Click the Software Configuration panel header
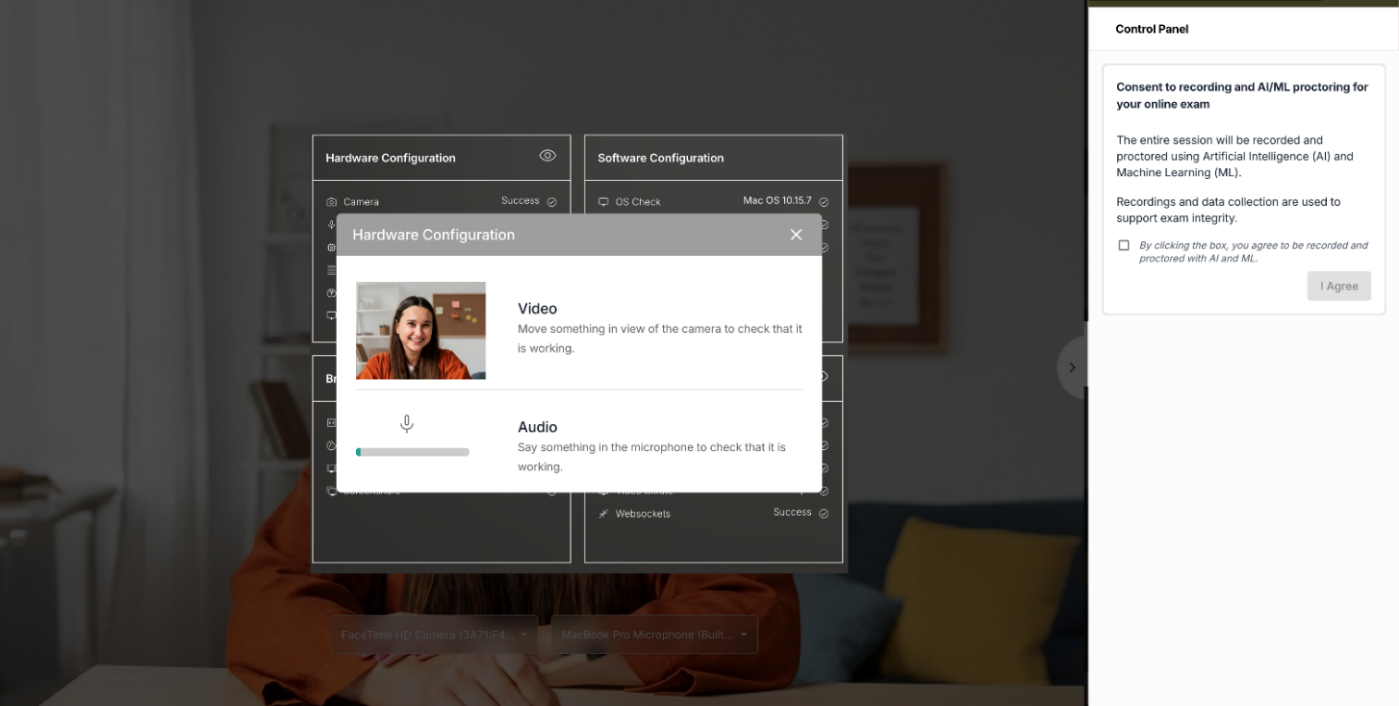 pos(714,158)
